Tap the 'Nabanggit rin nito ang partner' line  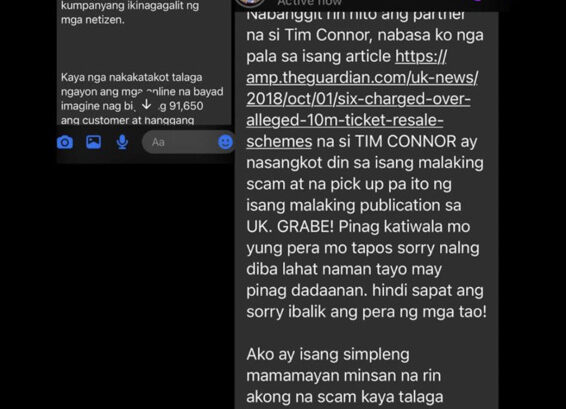click(356, 15)
